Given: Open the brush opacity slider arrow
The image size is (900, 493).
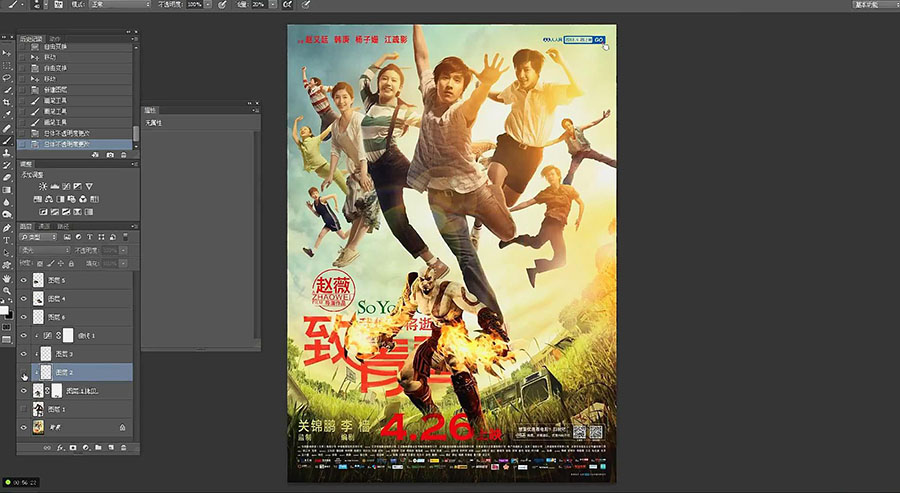Looking at the screenshot, I should [208, 4].
